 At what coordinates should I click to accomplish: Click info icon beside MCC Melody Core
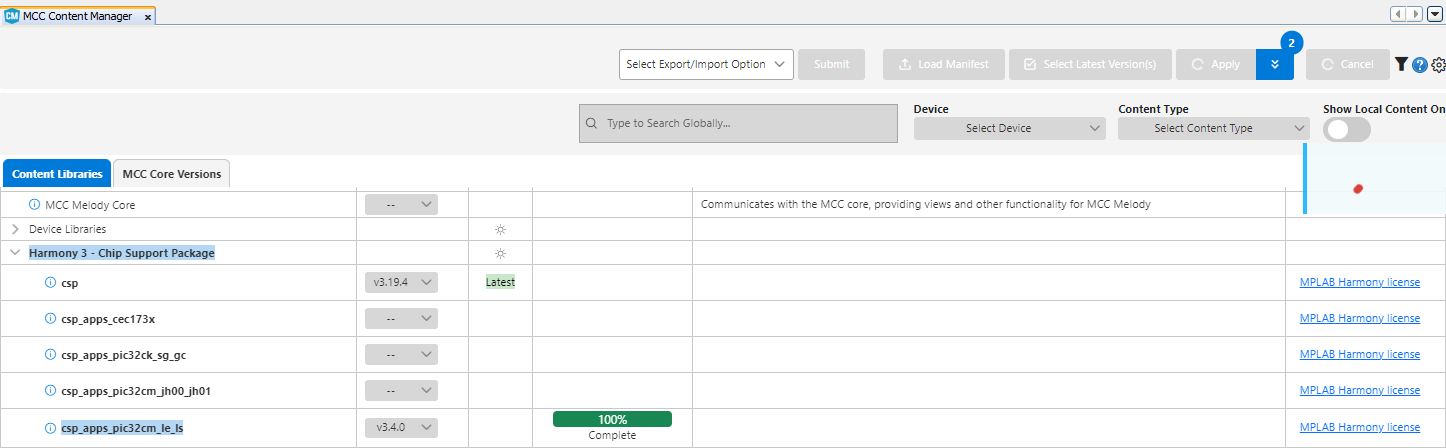[35, 205]
